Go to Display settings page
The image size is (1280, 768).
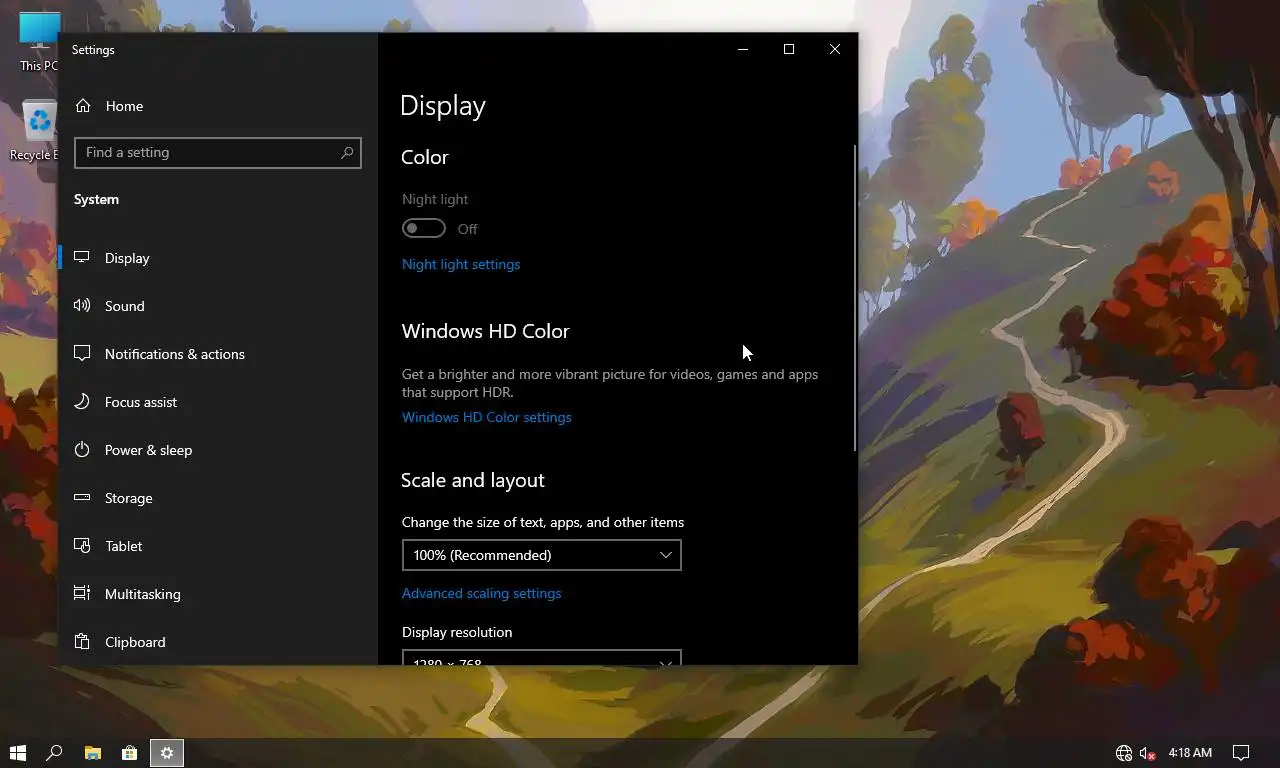point(218,258)
